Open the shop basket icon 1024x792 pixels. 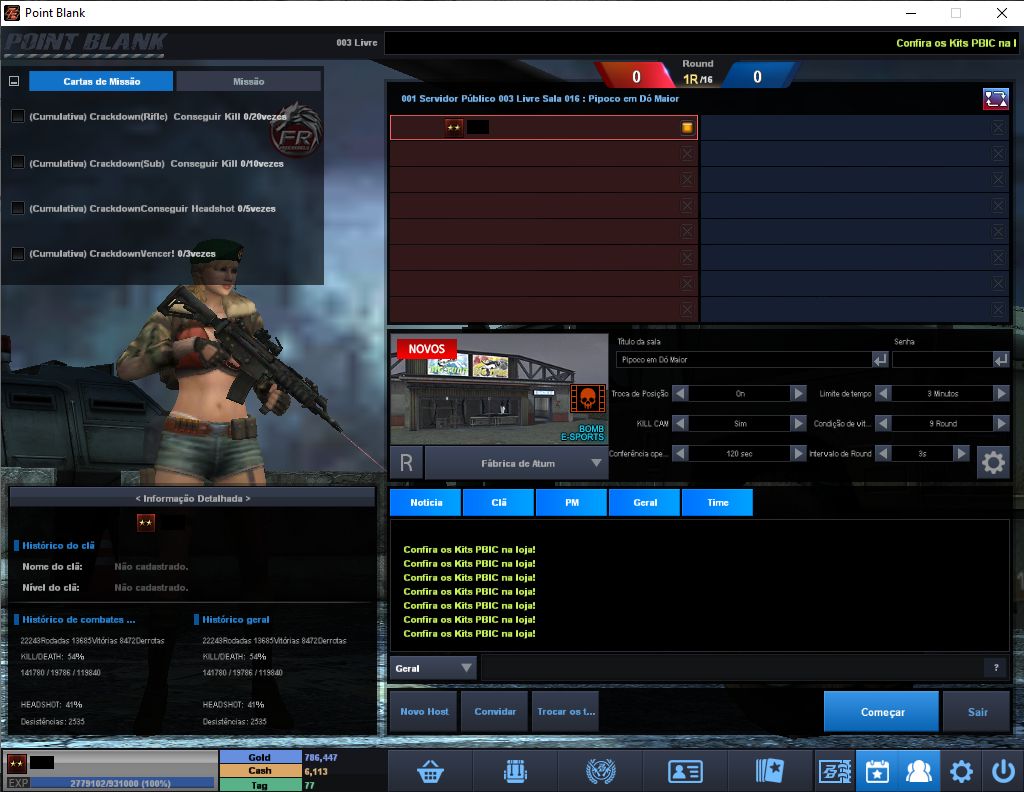[430, 771]
